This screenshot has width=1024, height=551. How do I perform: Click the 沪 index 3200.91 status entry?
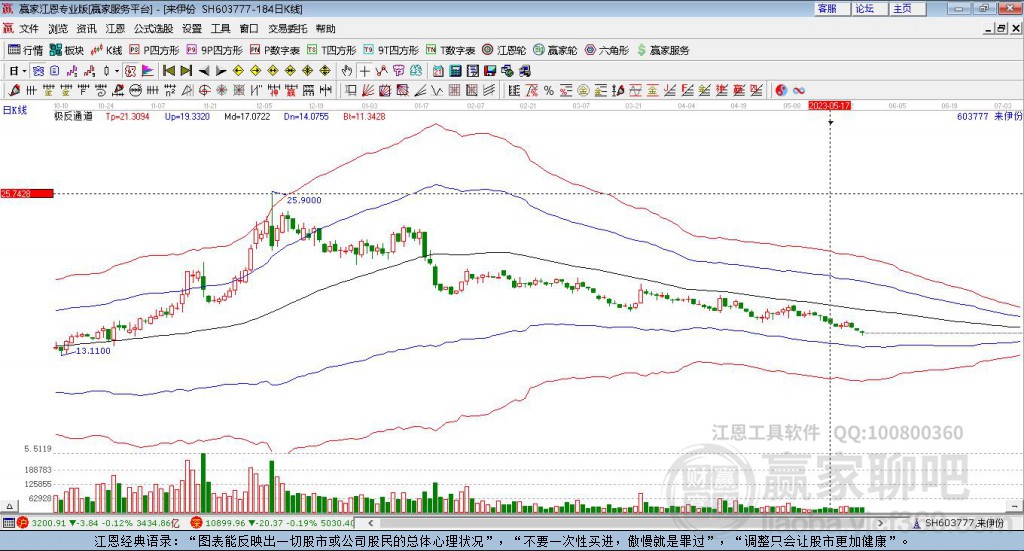click(x=98, y=523)
